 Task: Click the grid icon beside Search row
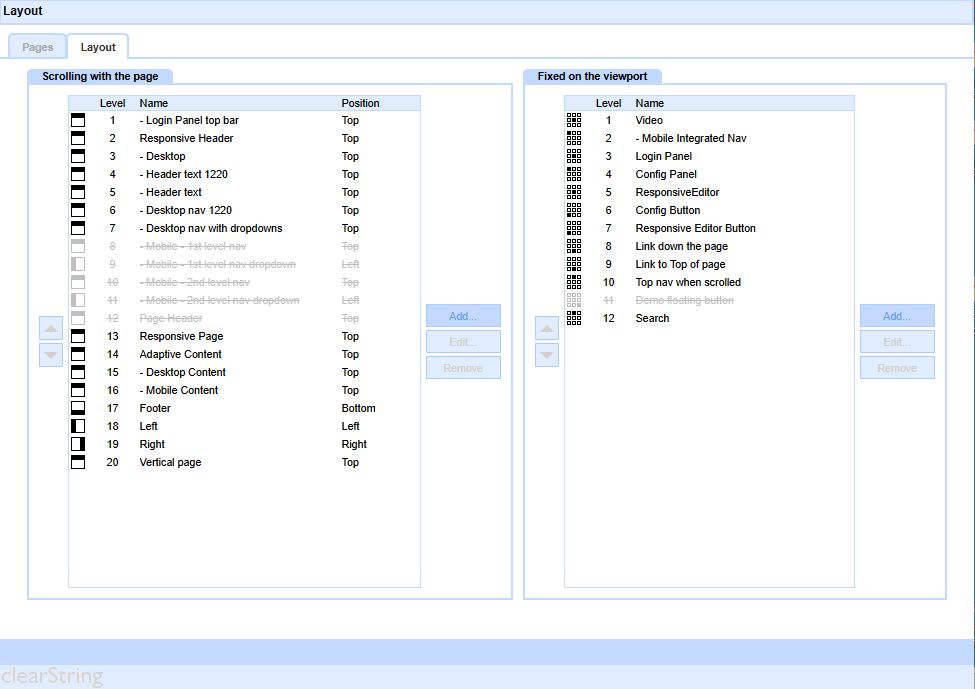tap(574, 318)
